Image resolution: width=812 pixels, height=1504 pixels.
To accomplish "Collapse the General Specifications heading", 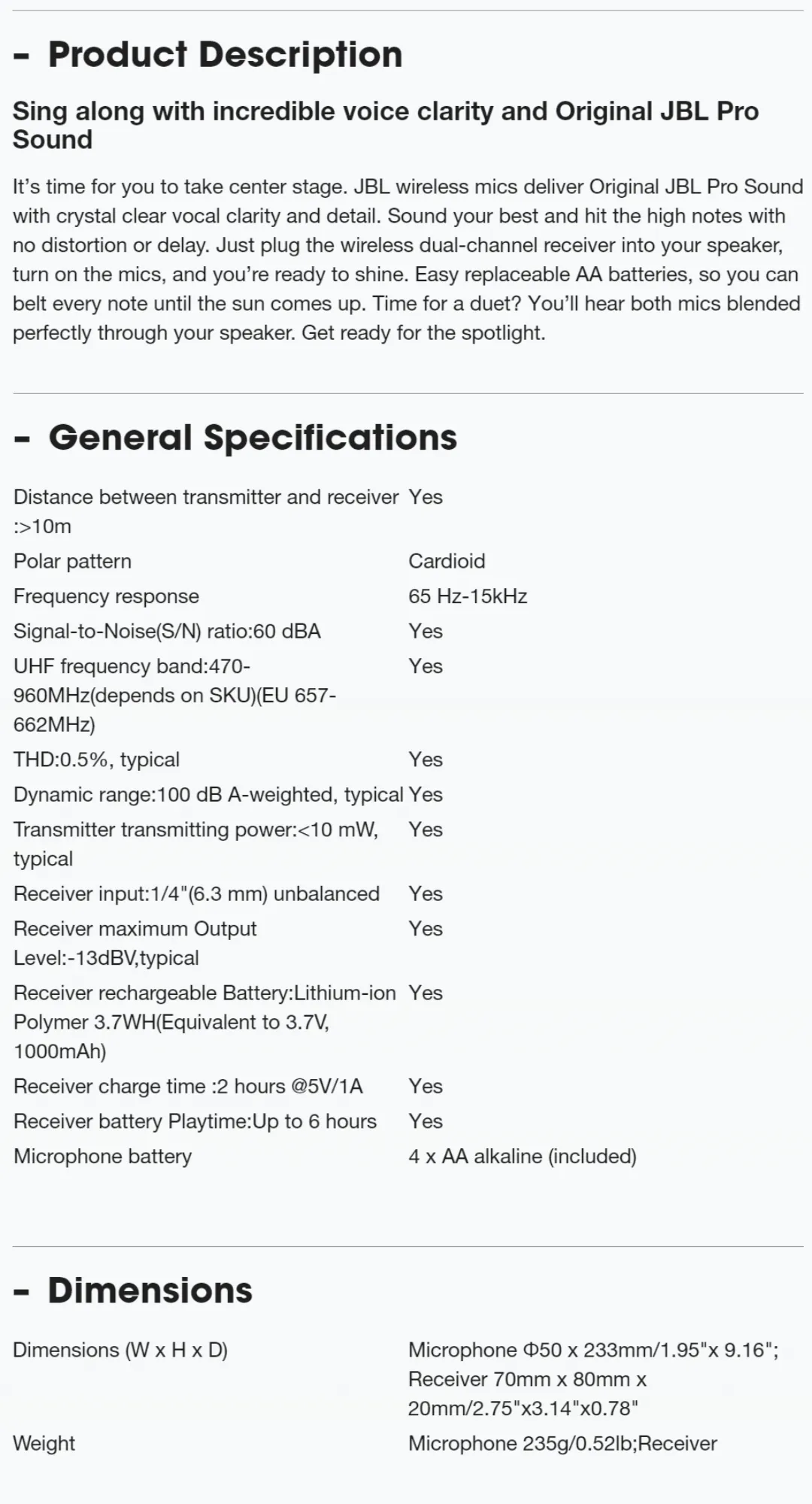I will point(253,438).
